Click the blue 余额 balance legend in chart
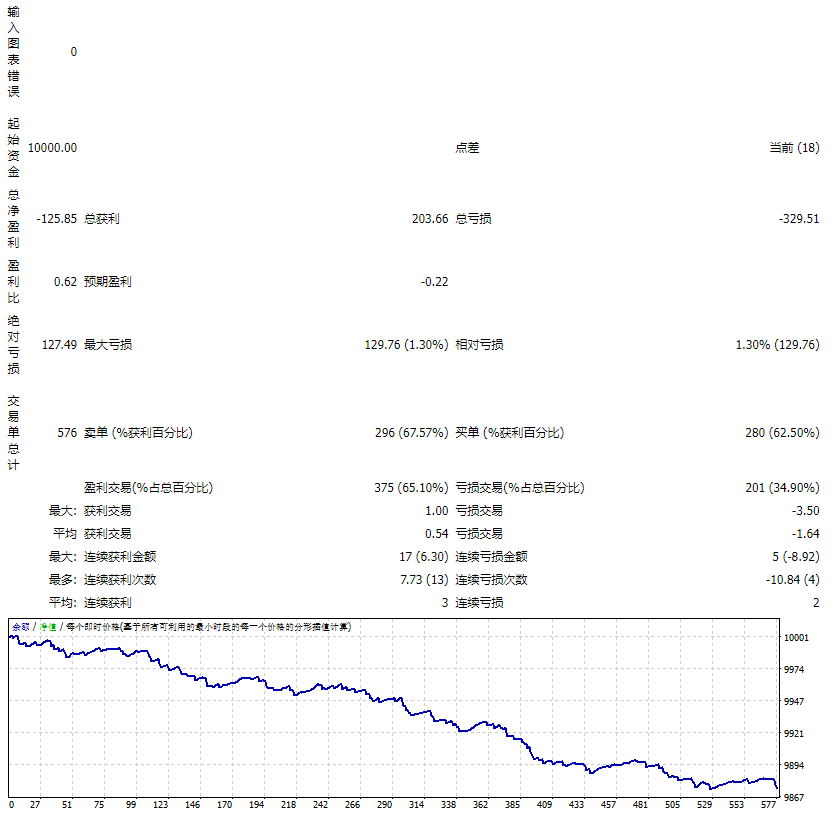The height and width of the screenshot is (814, 838). [x=21, y=627]
